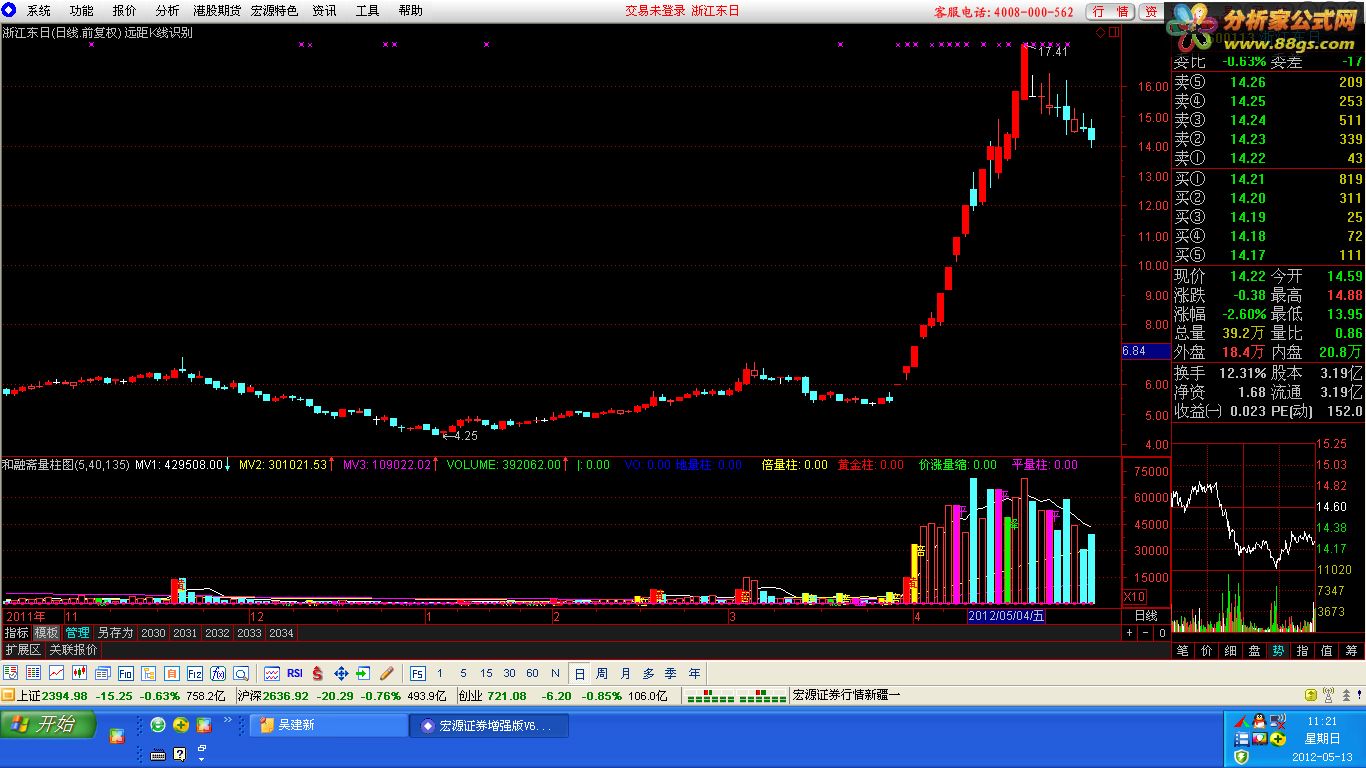Click the F12 trading icon
The image size is (1366, 768).
(x=195, y=673)
